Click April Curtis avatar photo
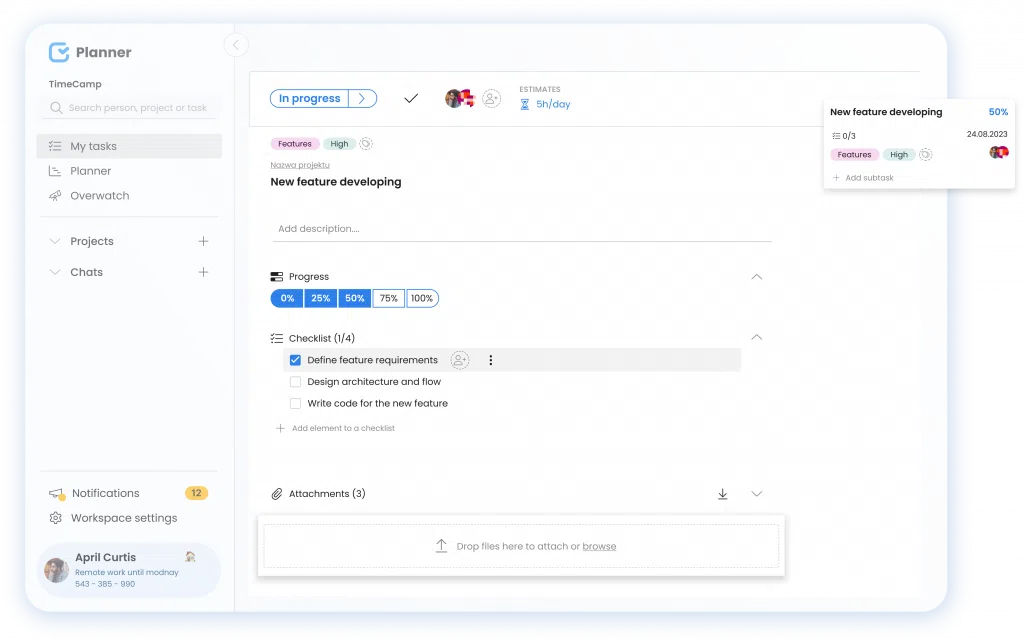1024x641 pixels. click(x=56, y=570)
